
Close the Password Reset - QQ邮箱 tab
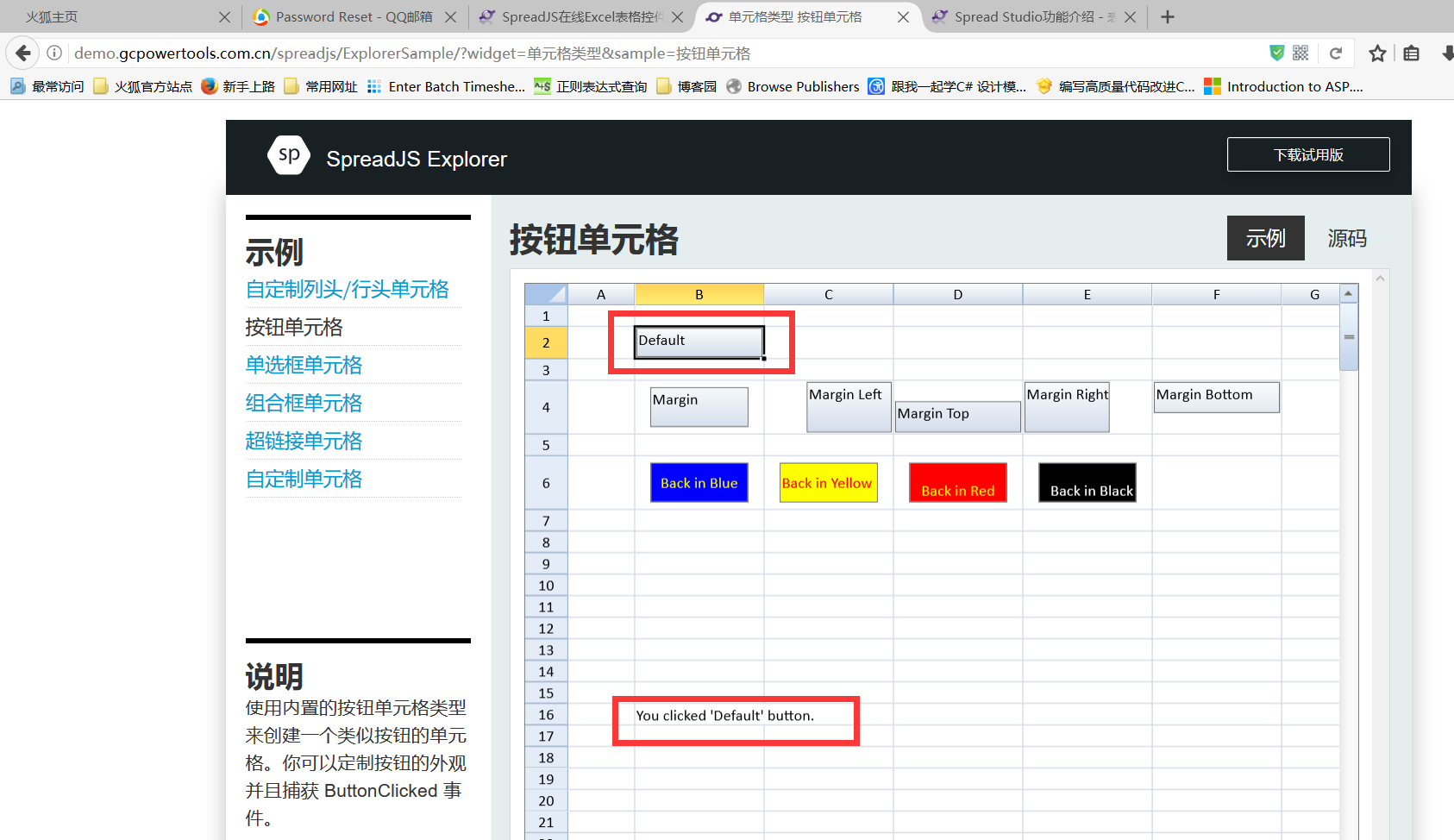click(450, 17)
